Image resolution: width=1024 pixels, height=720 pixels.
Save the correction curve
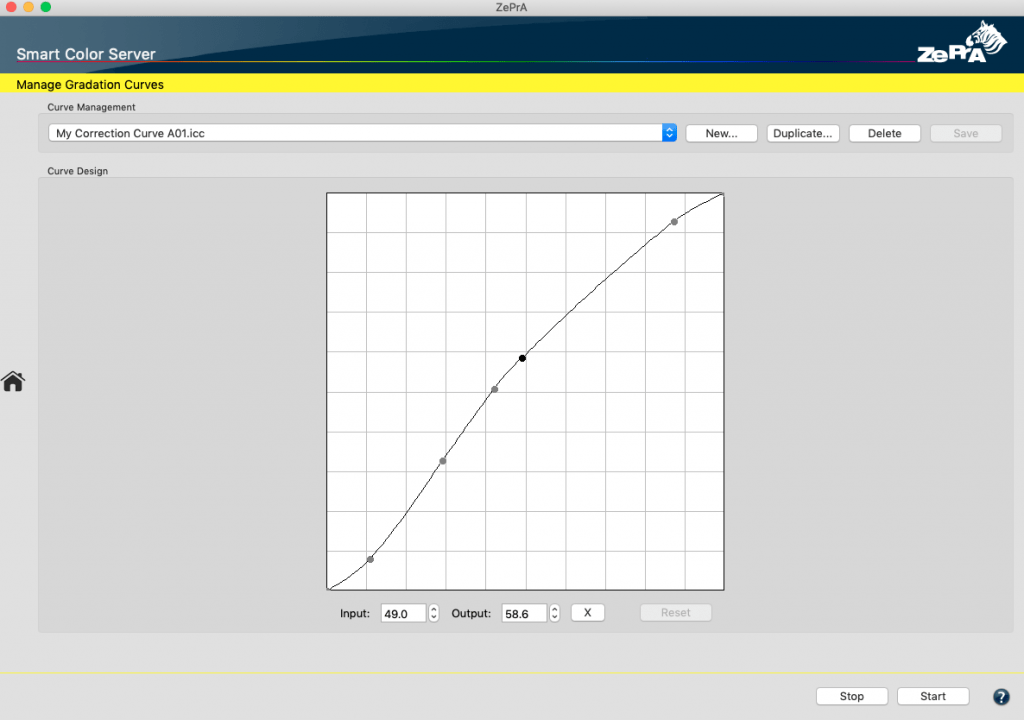(x=965, y=132)
